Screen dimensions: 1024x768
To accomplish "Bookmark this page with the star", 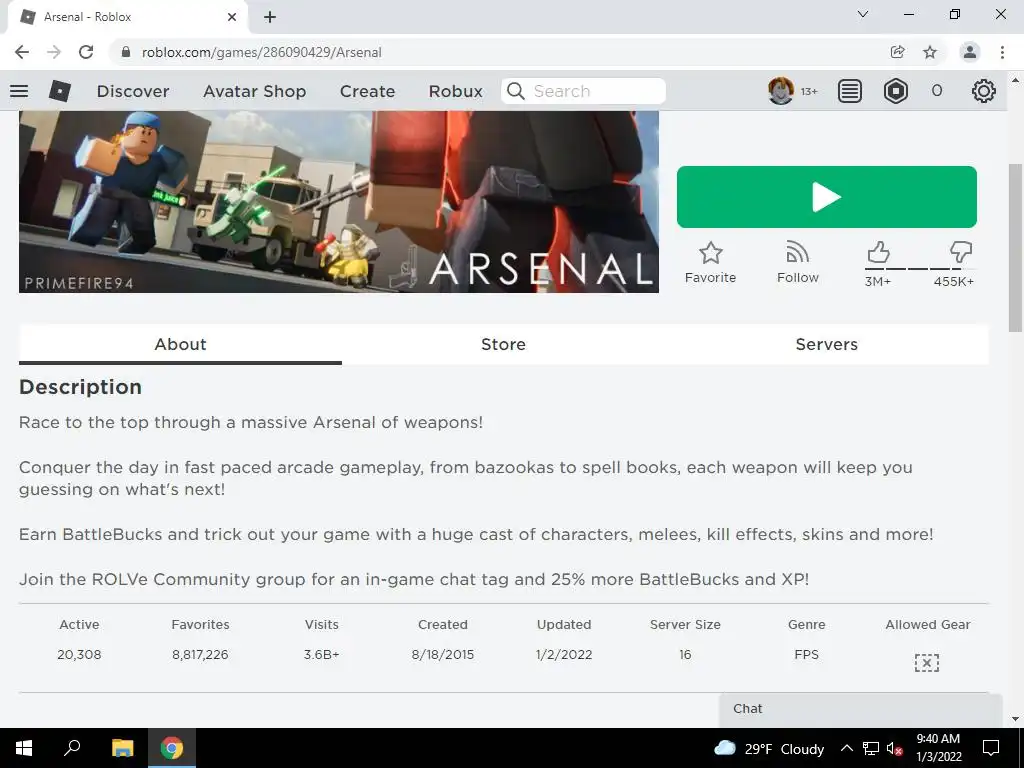I will point(930,52).
